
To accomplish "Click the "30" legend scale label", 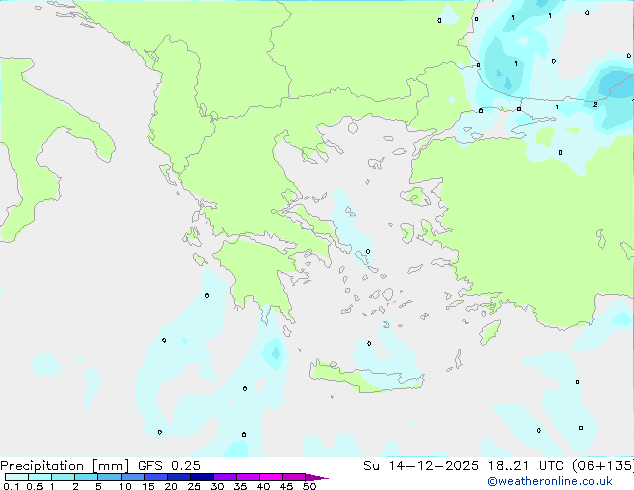I will coord(217,486).
